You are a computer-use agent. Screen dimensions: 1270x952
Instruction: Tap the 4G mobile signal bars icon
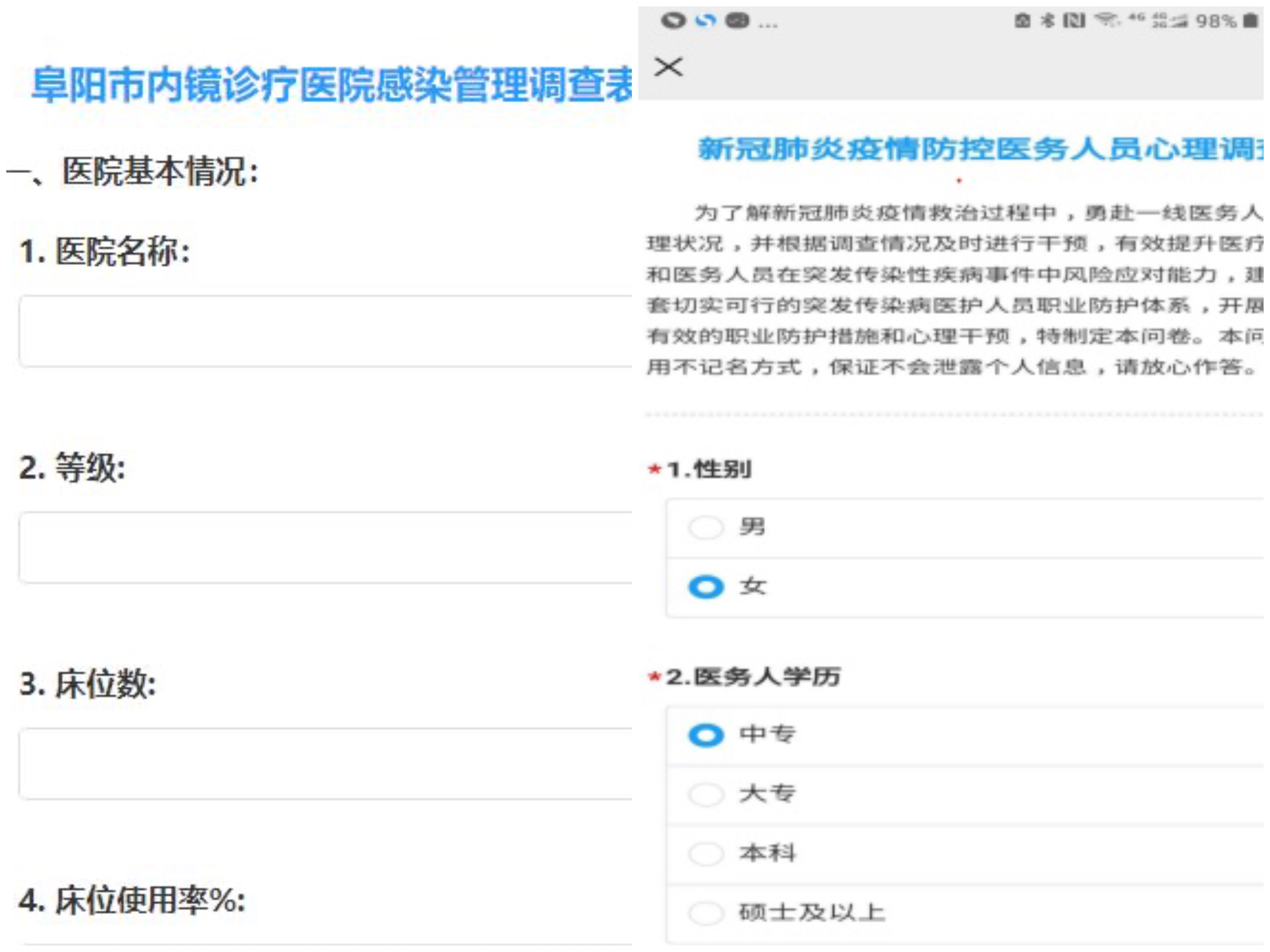pyautogui.click(x=1169, y=21)
